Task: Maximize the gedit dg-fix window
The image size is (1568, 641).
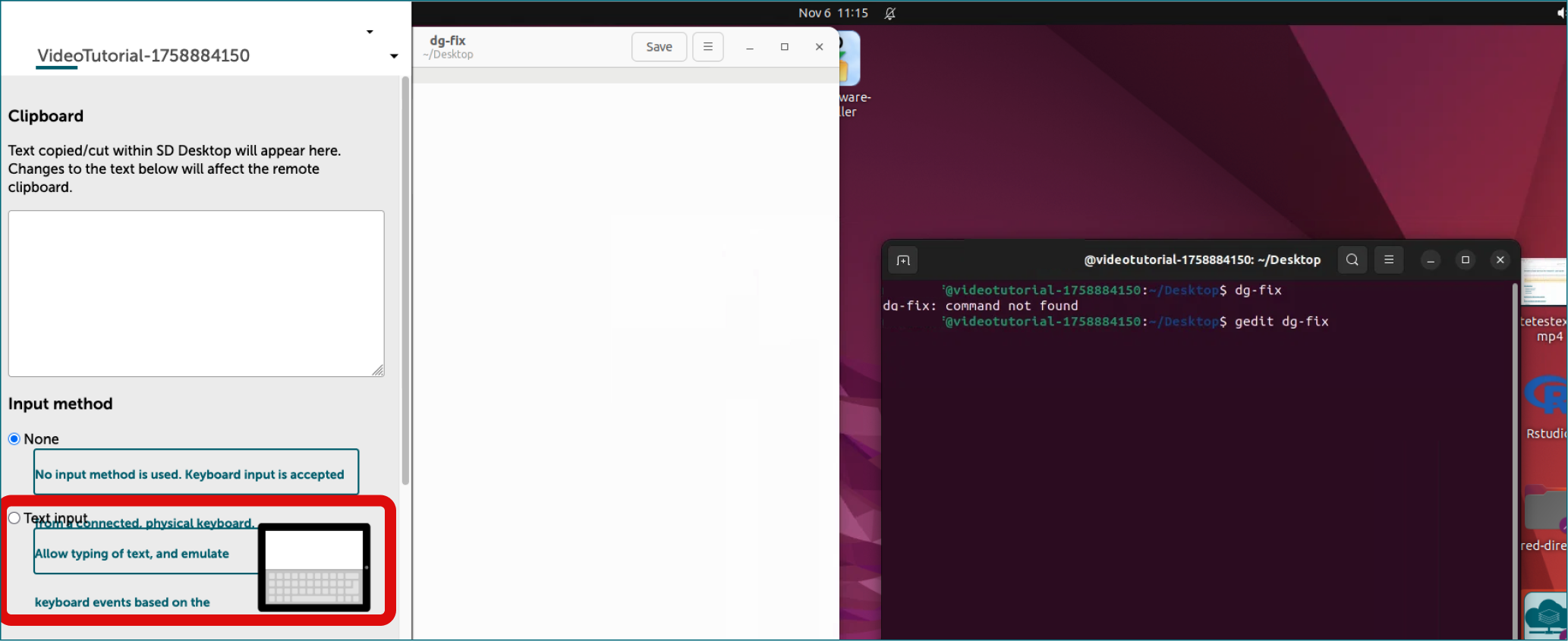Action: pyautogui.click(x=784, y=47)
